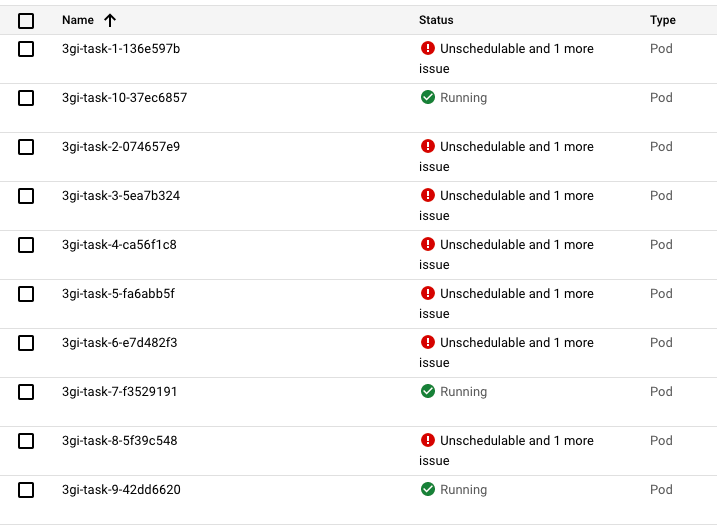717x526 pixels.
Task: Open the 3gi-task-4-ca56f1c8 workload
Action: pyautogui.click(x=119, y=245)
